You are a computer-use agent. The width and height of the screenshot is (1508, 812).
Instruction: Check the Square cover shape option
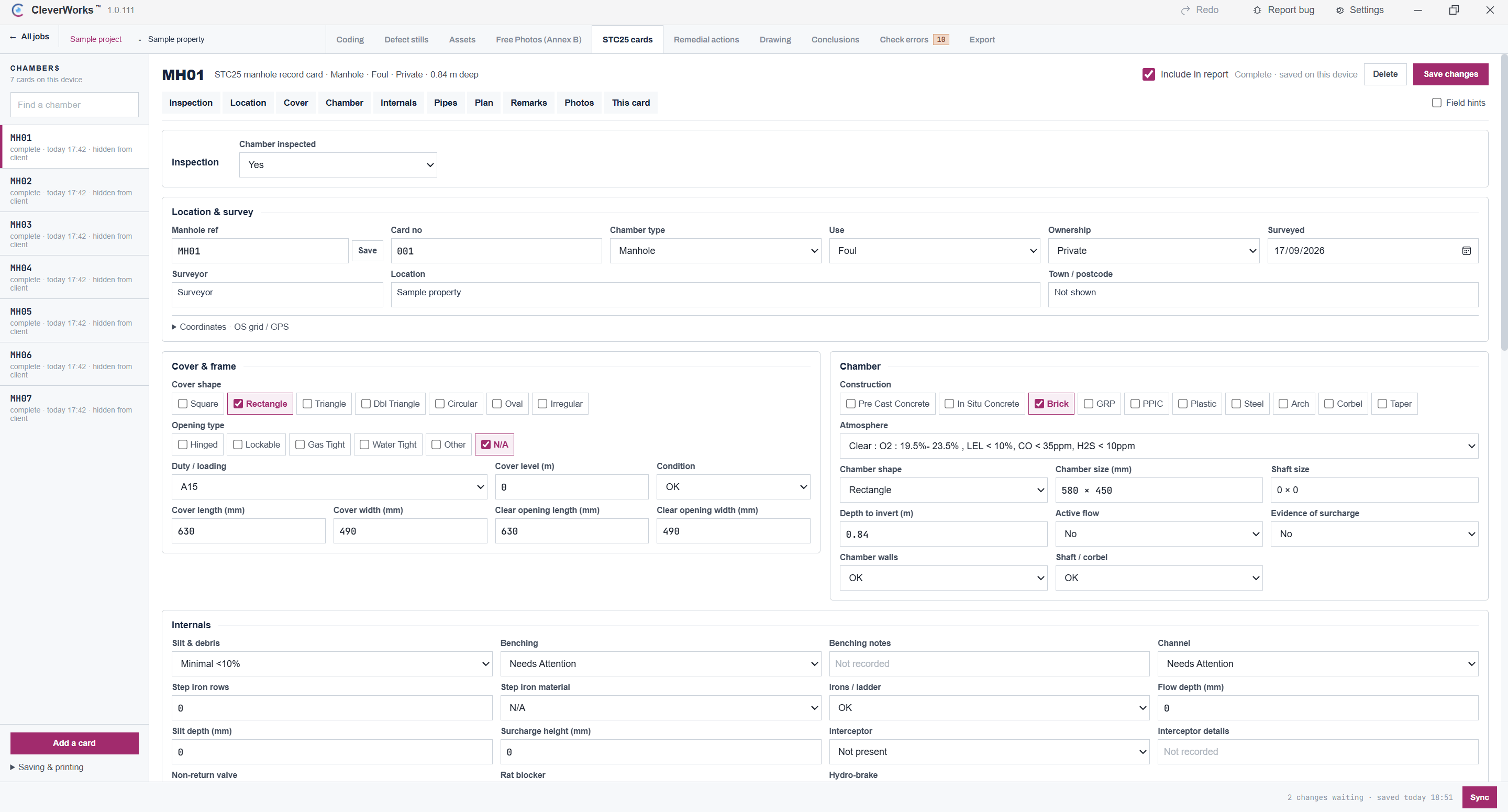point(183,403)
